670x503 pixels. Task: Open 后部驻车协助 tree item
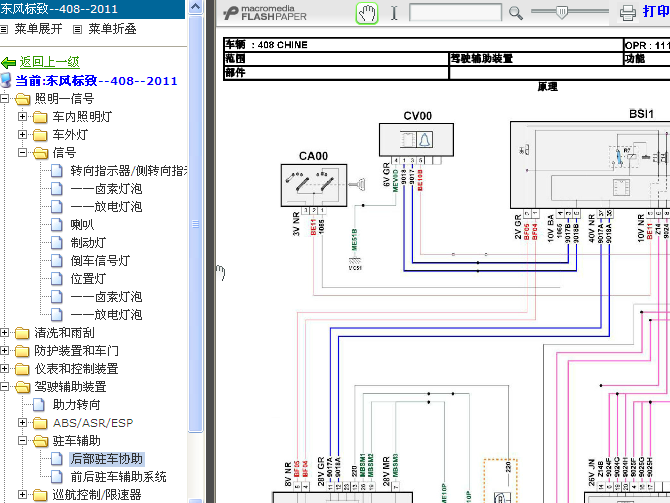pyautogui.click(x=107, y=459)
